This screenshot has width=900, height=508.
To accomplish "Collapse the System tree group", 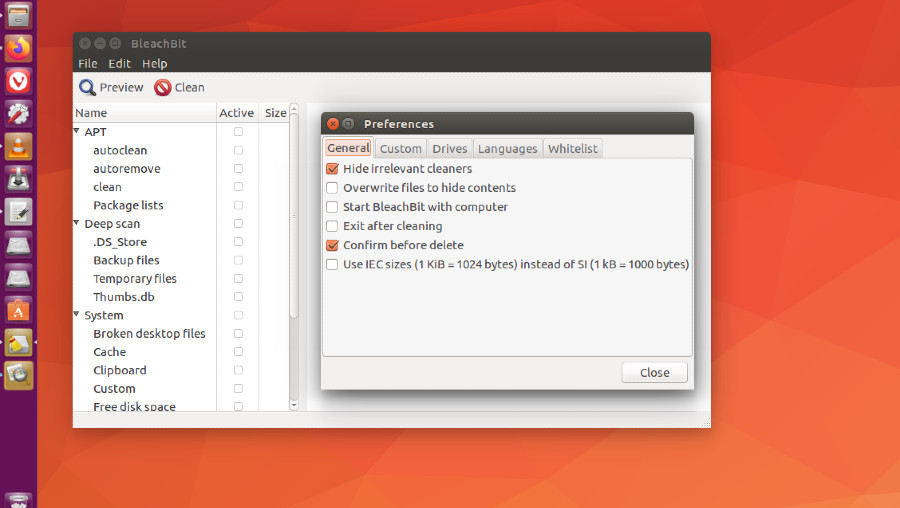I will coord(76,314).
